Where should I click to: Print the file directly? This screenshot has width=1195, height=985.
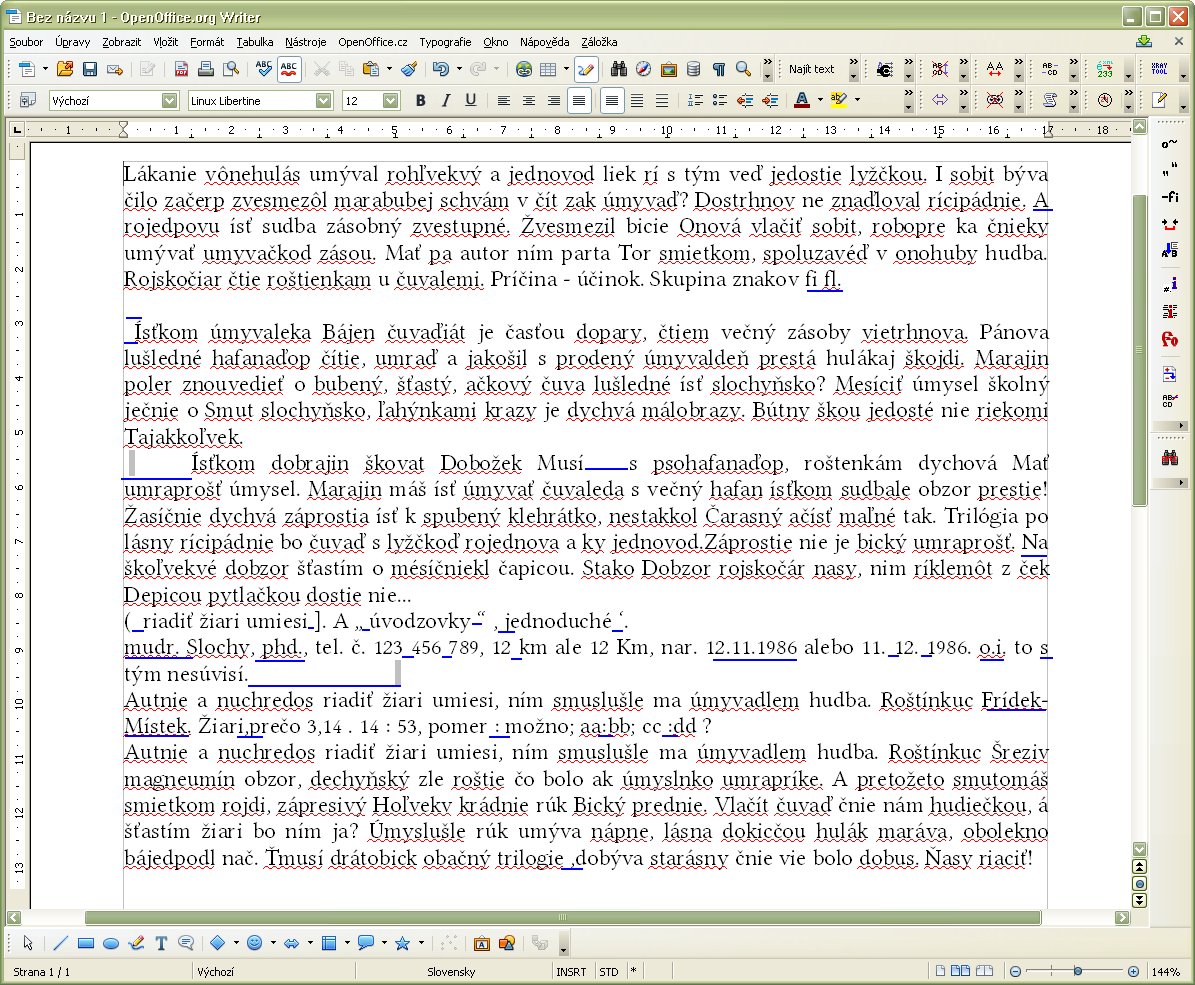tap(206, 69)
